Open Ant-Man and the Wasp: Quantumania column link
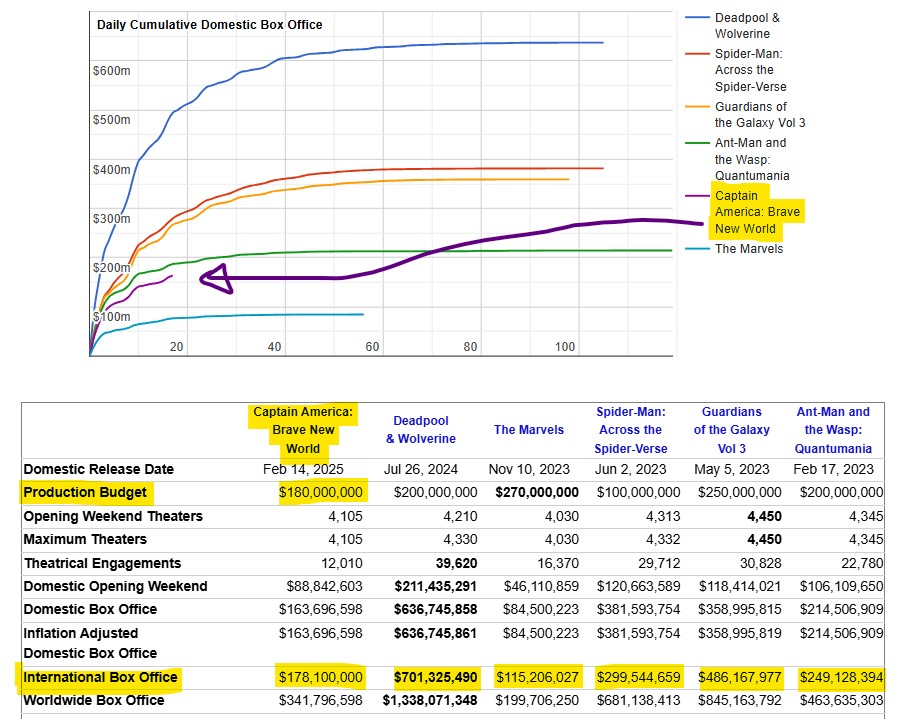The height and width of the screenshot is (719, 907). click(x=833, y=430)
